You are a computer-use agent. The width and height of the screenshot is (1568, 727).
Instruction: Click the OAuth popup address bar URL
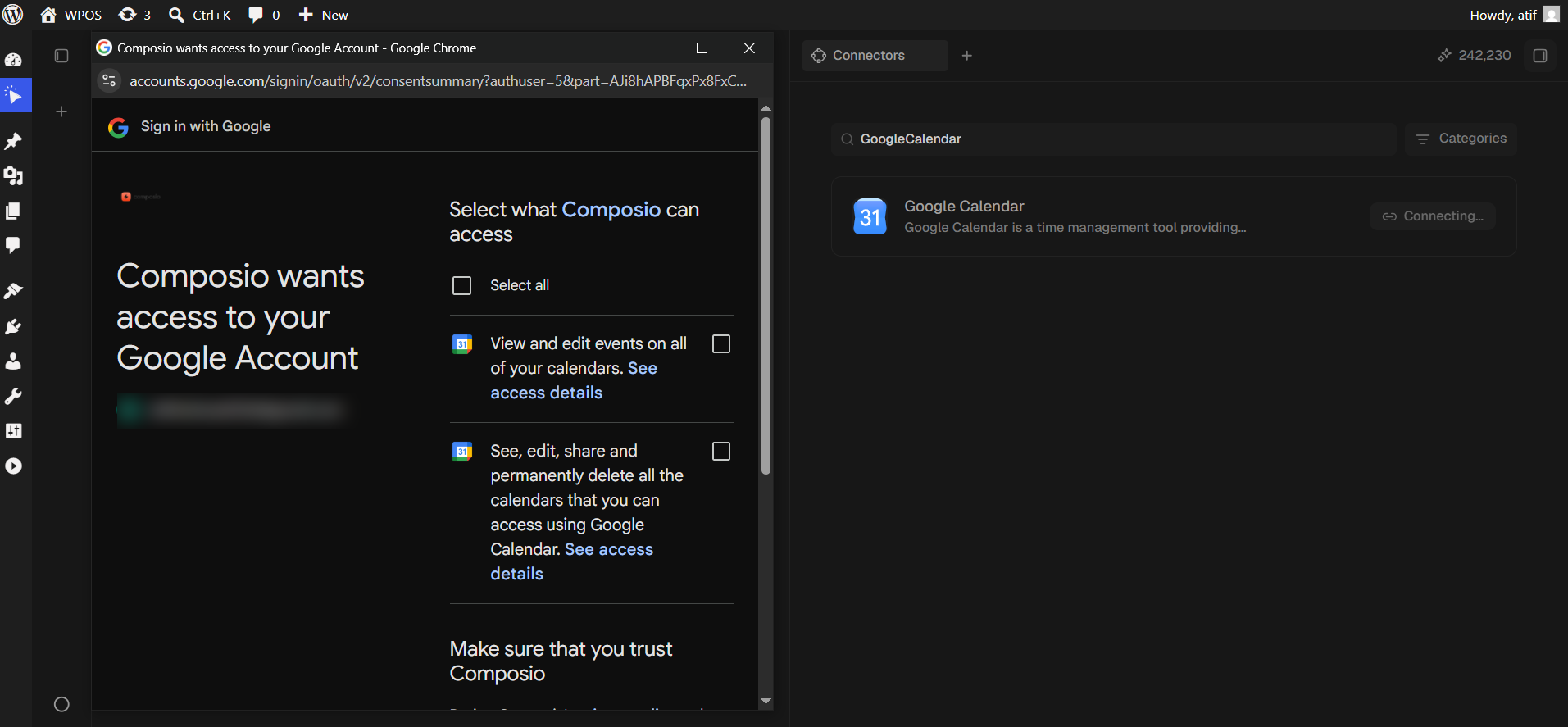438,81
